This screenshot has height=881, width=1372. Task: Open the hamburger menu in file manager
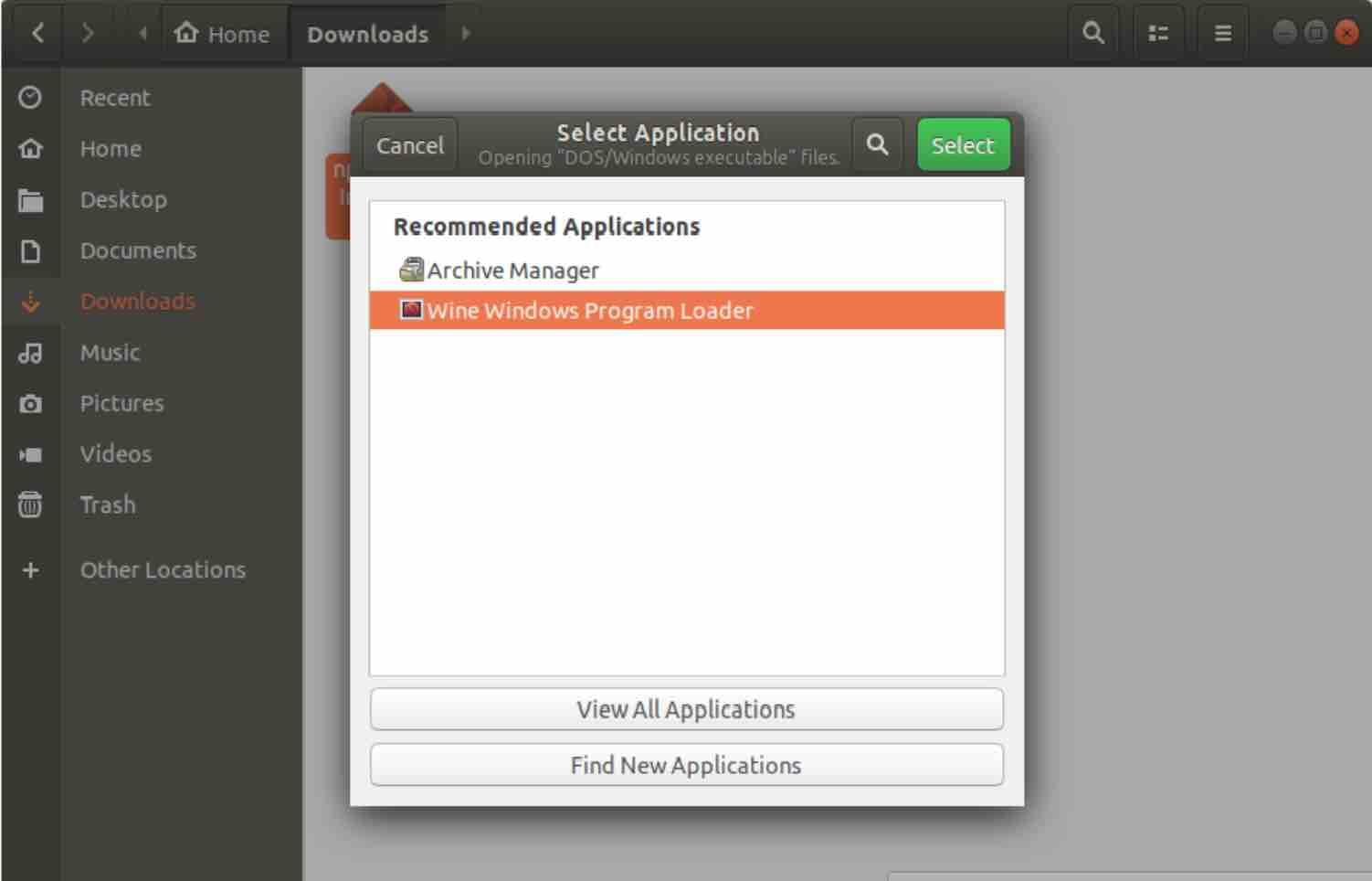1222,34
